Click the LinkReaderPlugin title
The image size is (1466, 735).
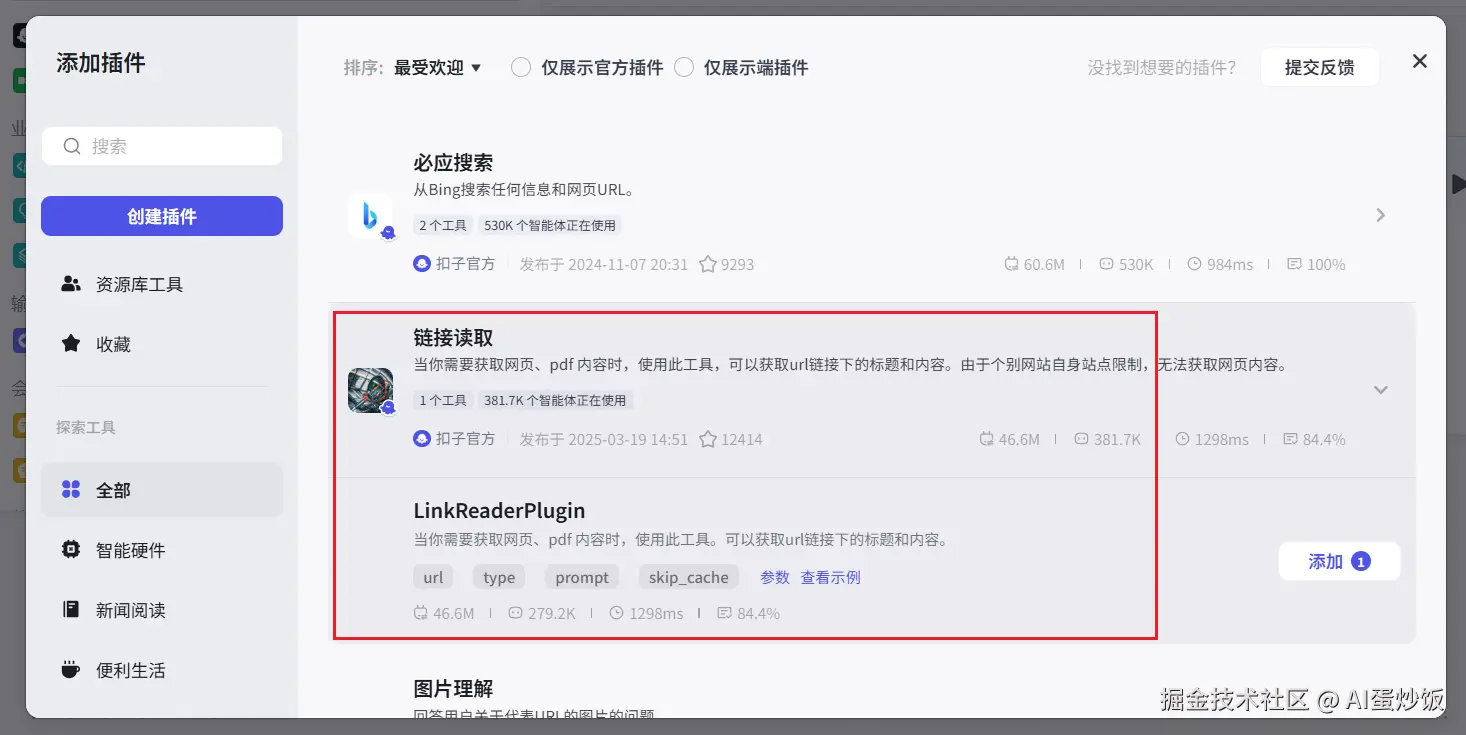[499, 511]
